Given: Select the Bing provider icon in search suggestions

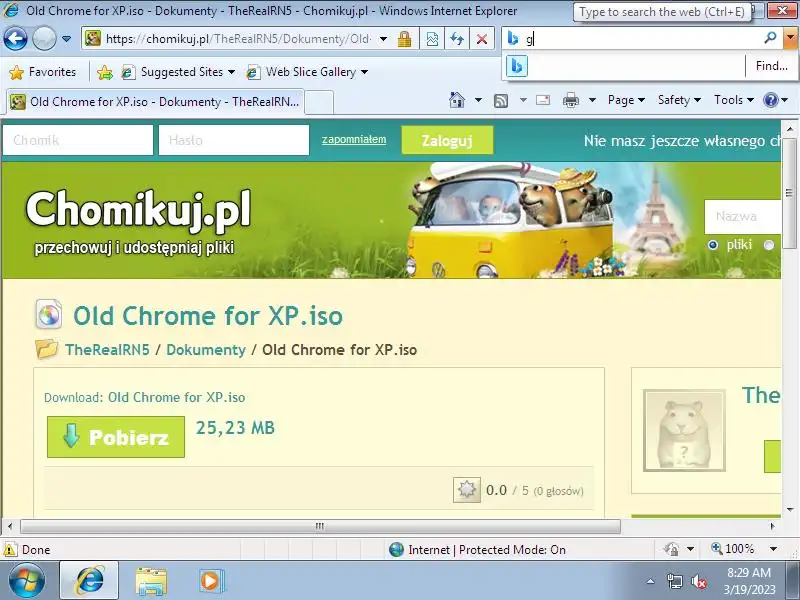Looking at the screenshot, I should tap(517, 66).
